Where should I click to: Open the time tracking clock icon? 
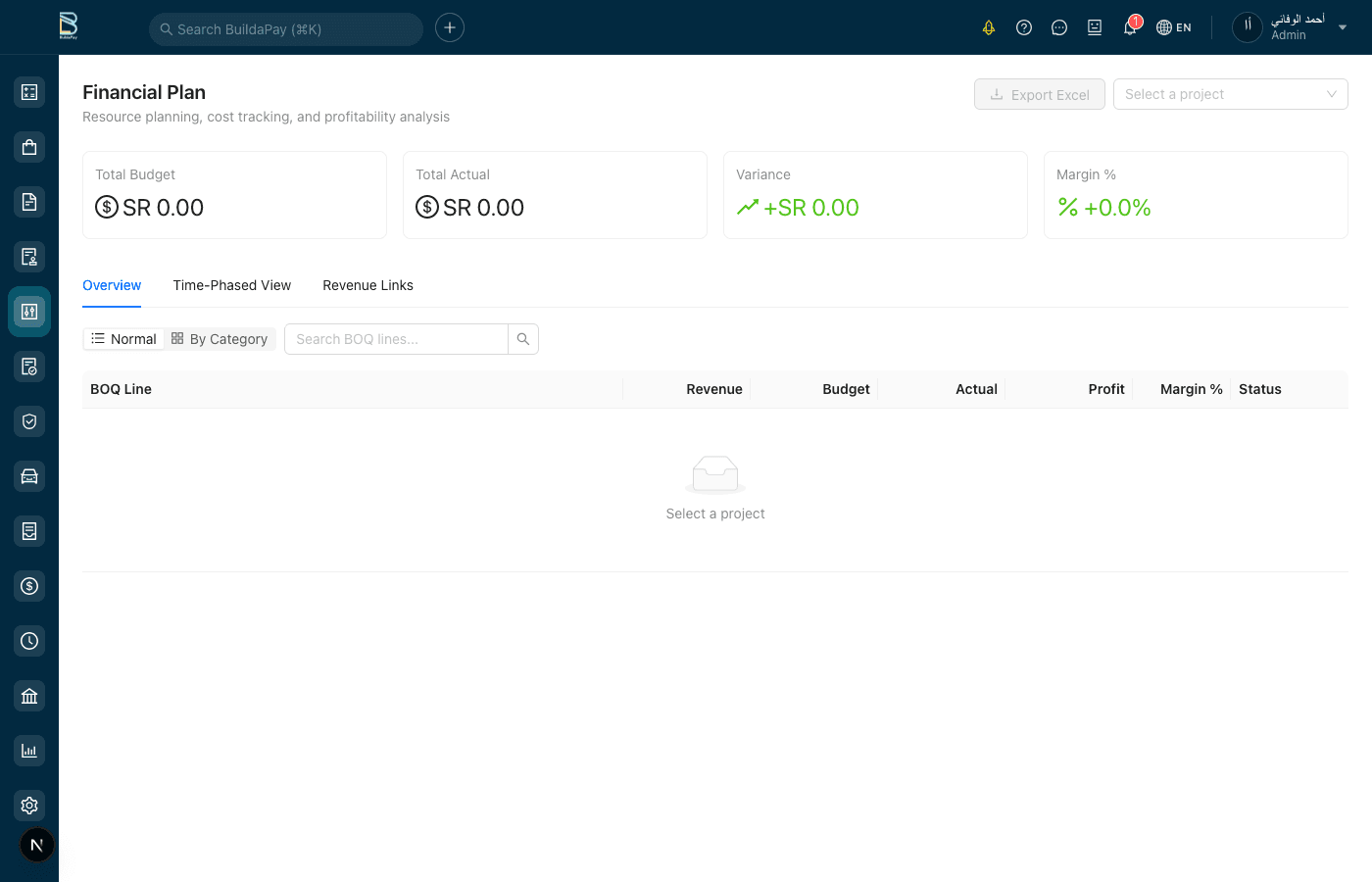point(29,640)
